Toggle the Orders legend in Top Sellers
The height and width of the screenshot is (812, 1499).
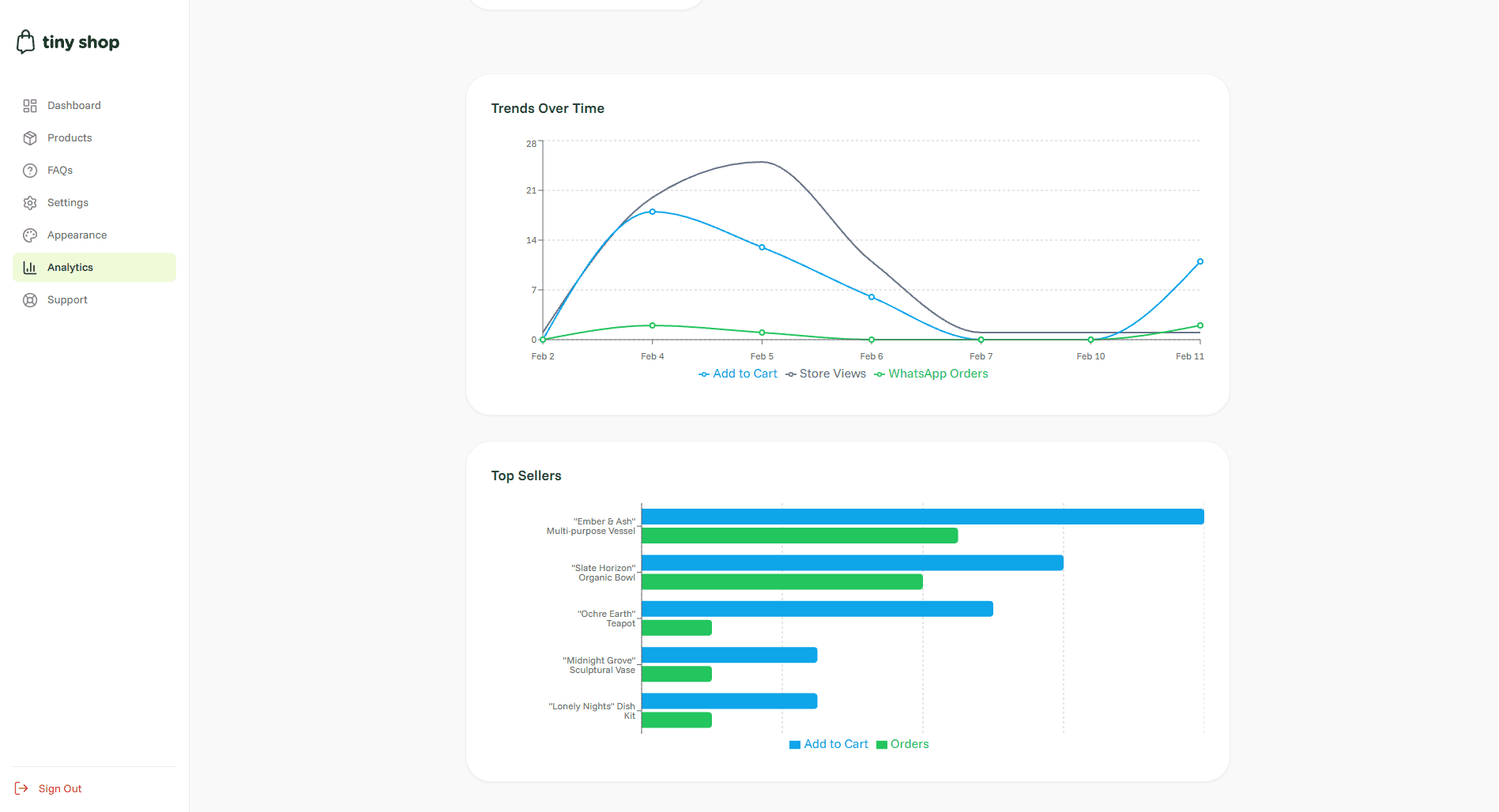(902, 743)
